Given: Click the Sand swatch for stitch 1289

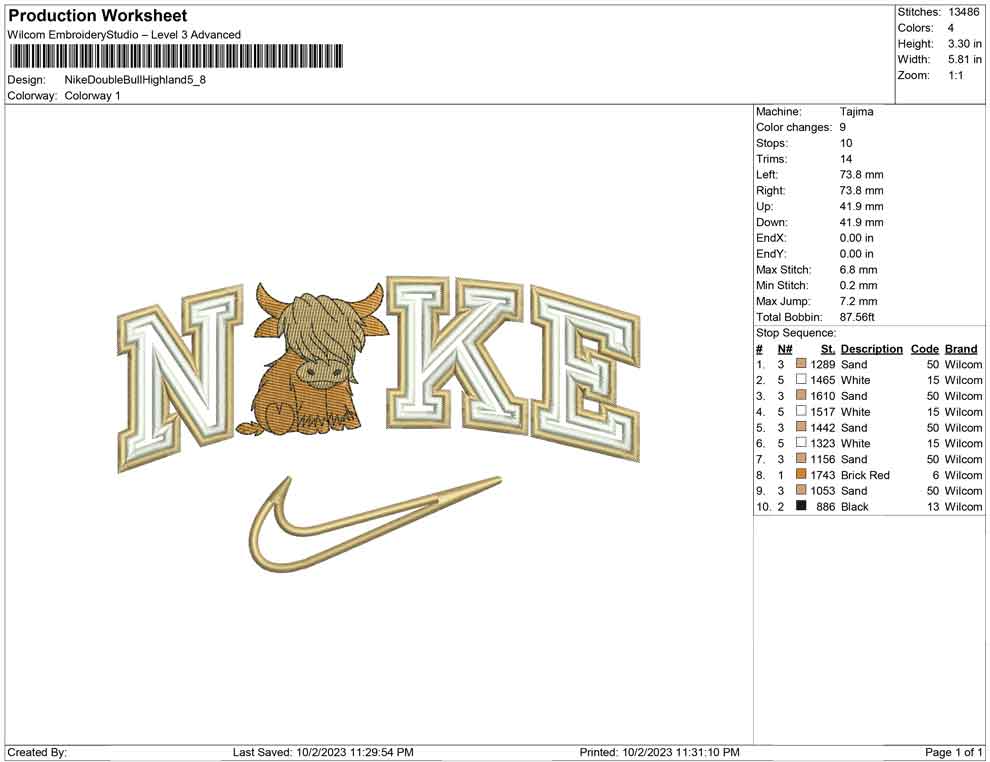Looking at the screenshot, I should coord(801,364).
